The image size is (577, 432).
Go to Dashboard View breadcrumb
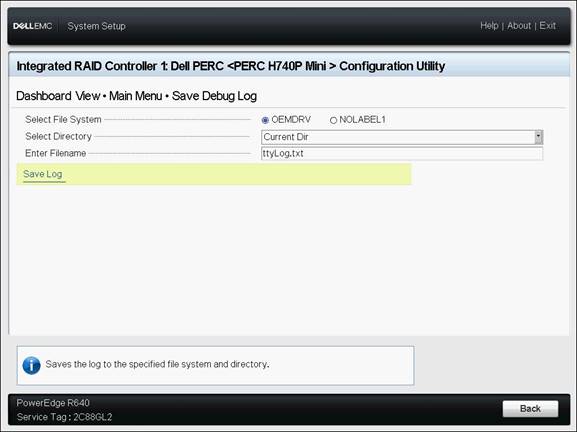click(58, 96)
